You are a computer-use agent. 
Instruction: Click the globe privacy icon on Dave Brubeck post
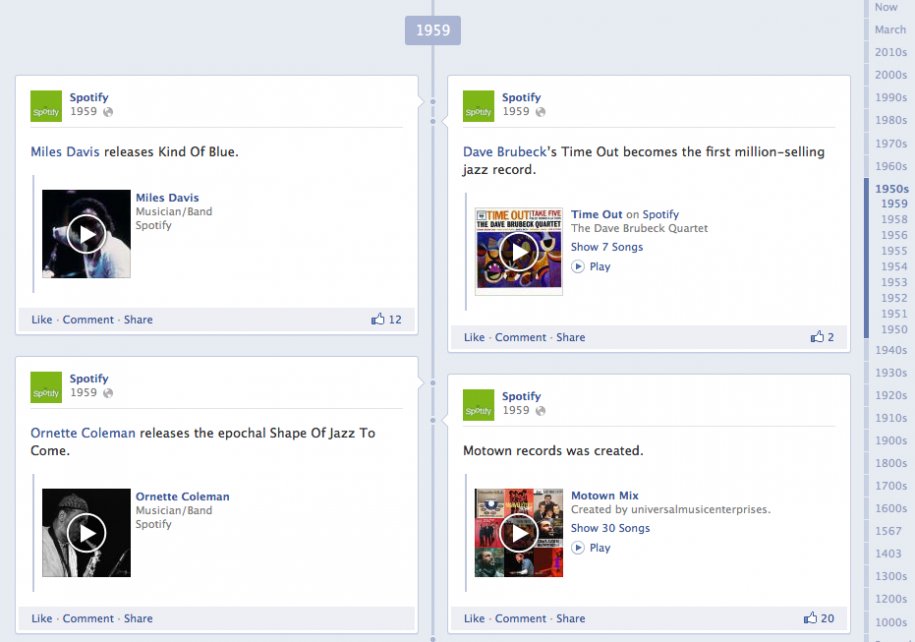coord(540,112)
